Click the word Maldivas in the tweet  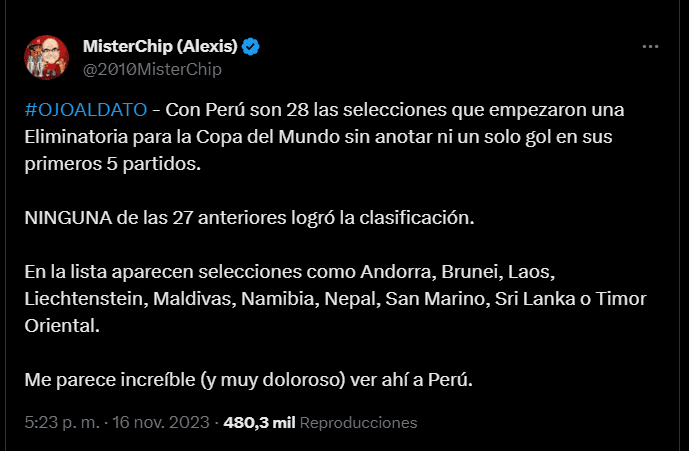(x=184, y=299)
